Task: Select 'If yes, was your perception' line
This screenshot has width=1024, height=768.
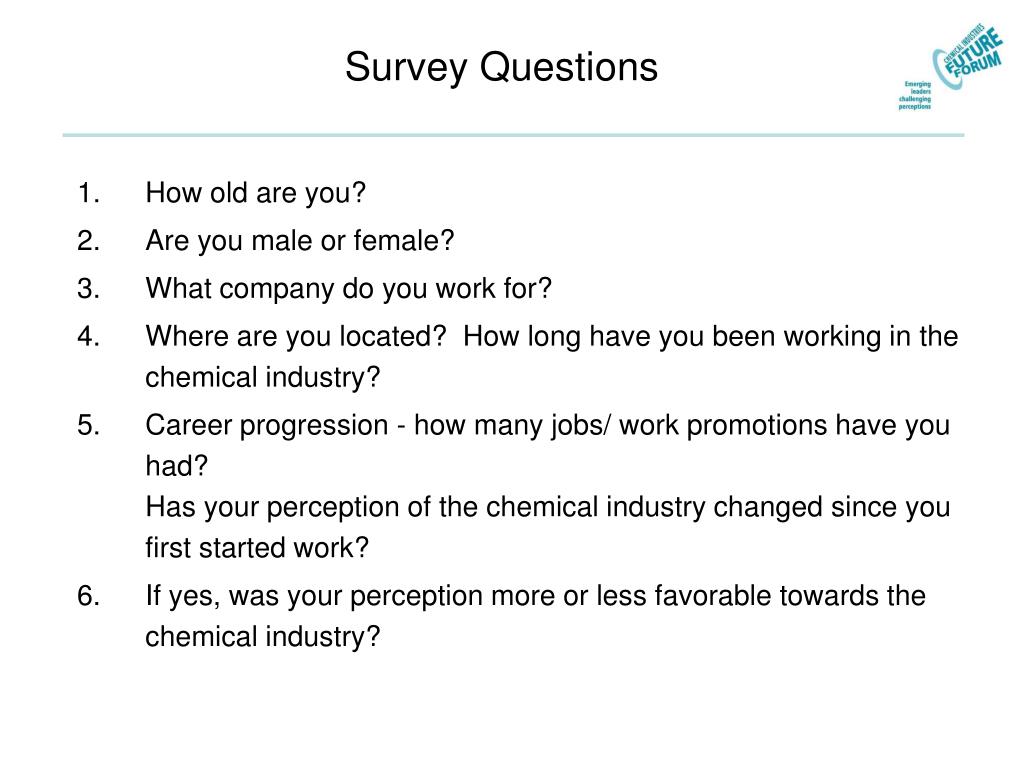Action: click(536, 596)
